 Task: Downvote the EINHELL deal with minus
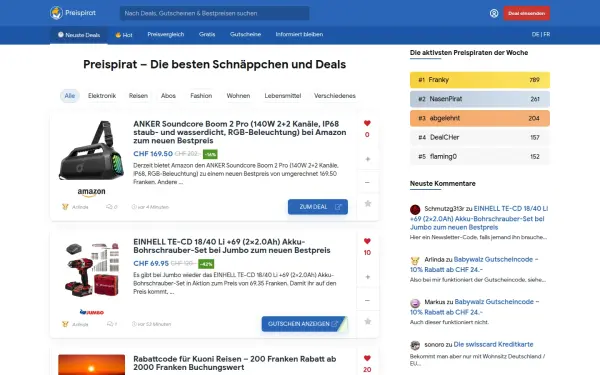[367, 300]
